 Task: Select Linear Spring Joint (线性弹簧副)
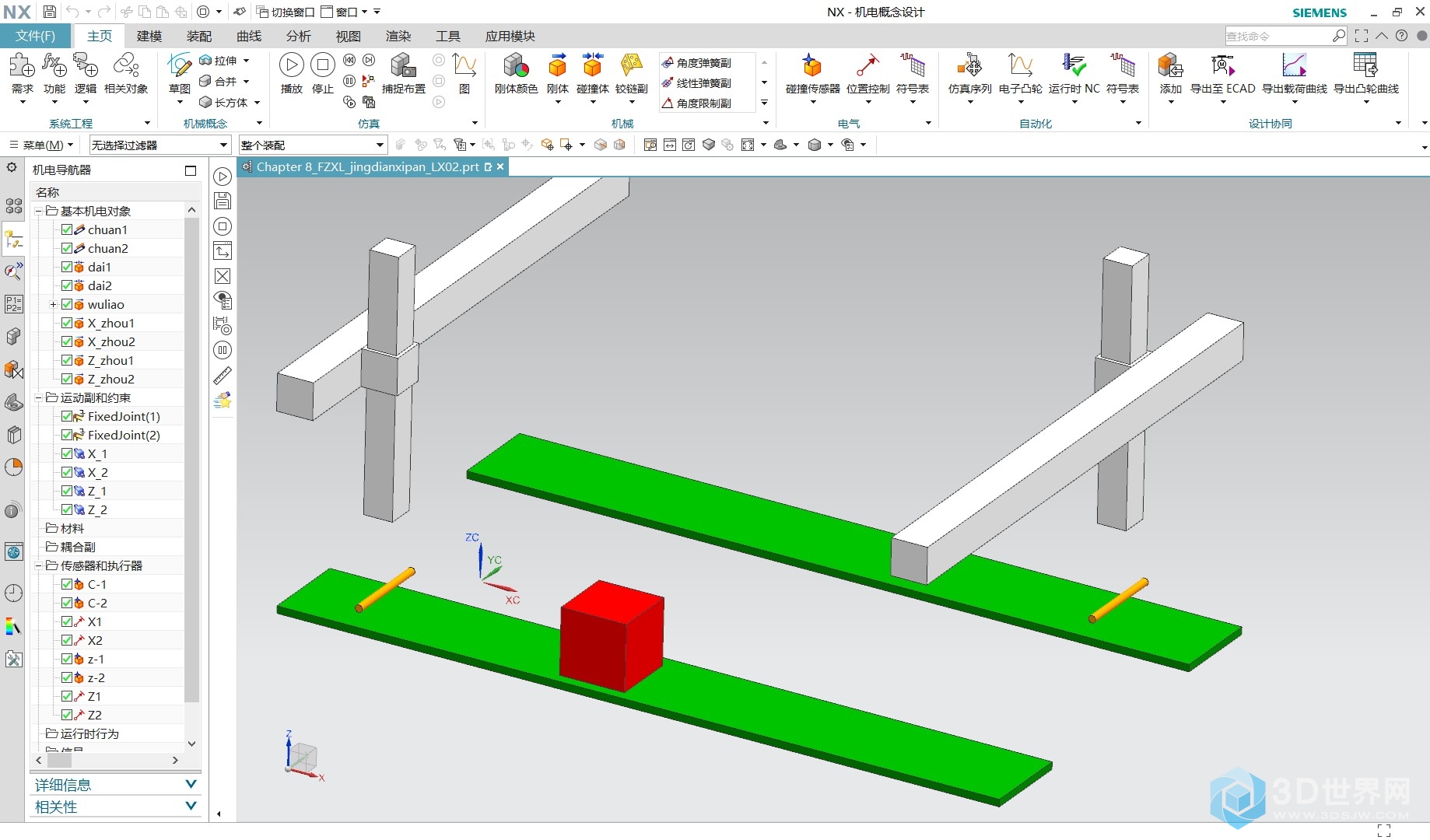696,83
